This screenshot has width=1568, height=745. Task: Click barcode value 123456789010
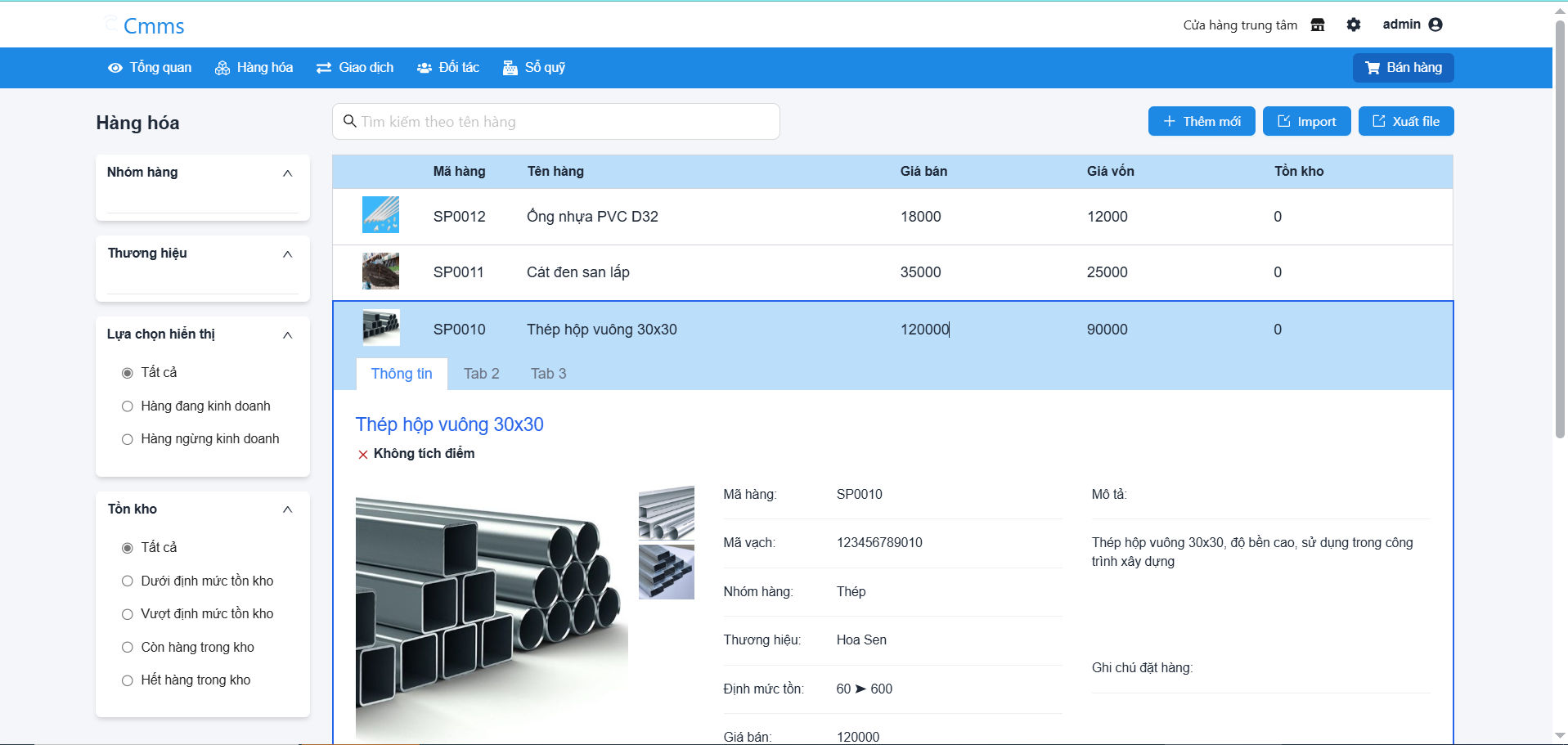pos(879,543)
